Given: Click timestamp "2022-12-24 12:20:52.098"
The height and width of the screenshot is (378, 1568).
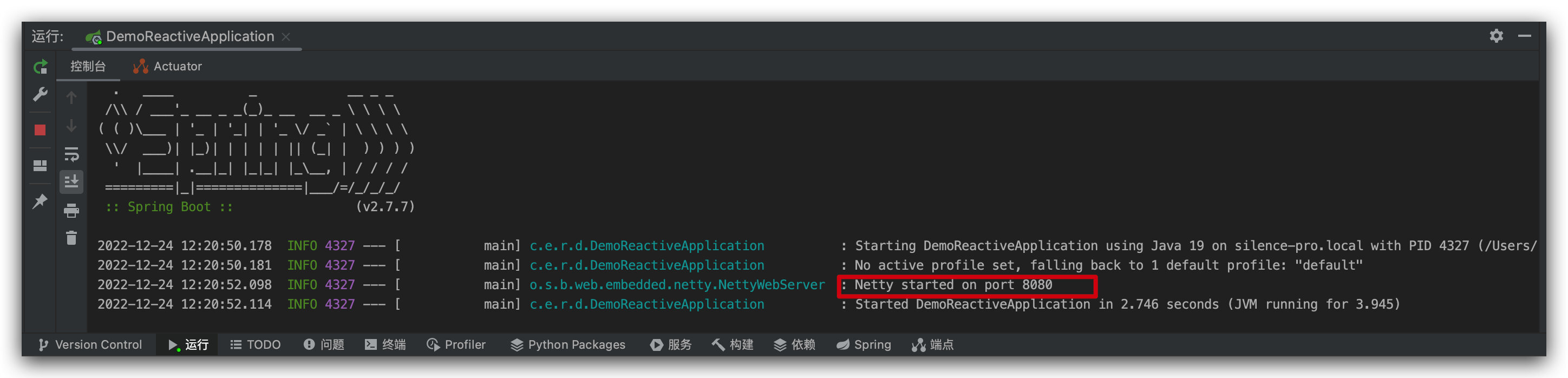Looking at the screenshot, I should [x=185, y=285].
